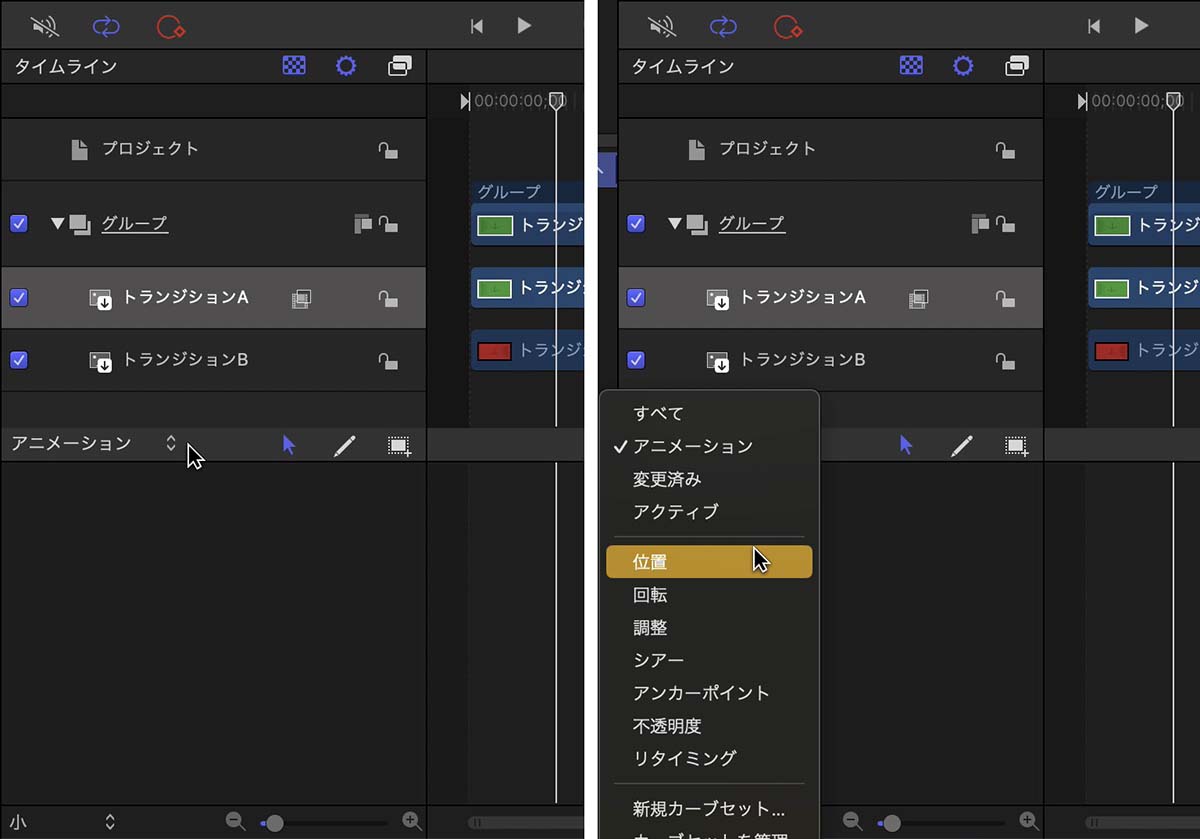Click zoom in magnifier in left screenshot
The width and height of the screenshot is (1200, 839).
point(411,822)
